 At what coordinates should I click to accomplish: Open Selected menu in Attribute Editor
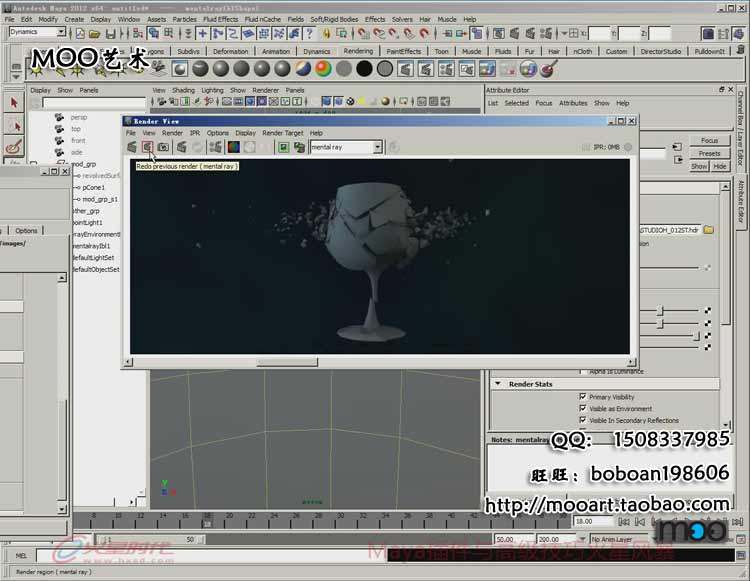[517, 103]
